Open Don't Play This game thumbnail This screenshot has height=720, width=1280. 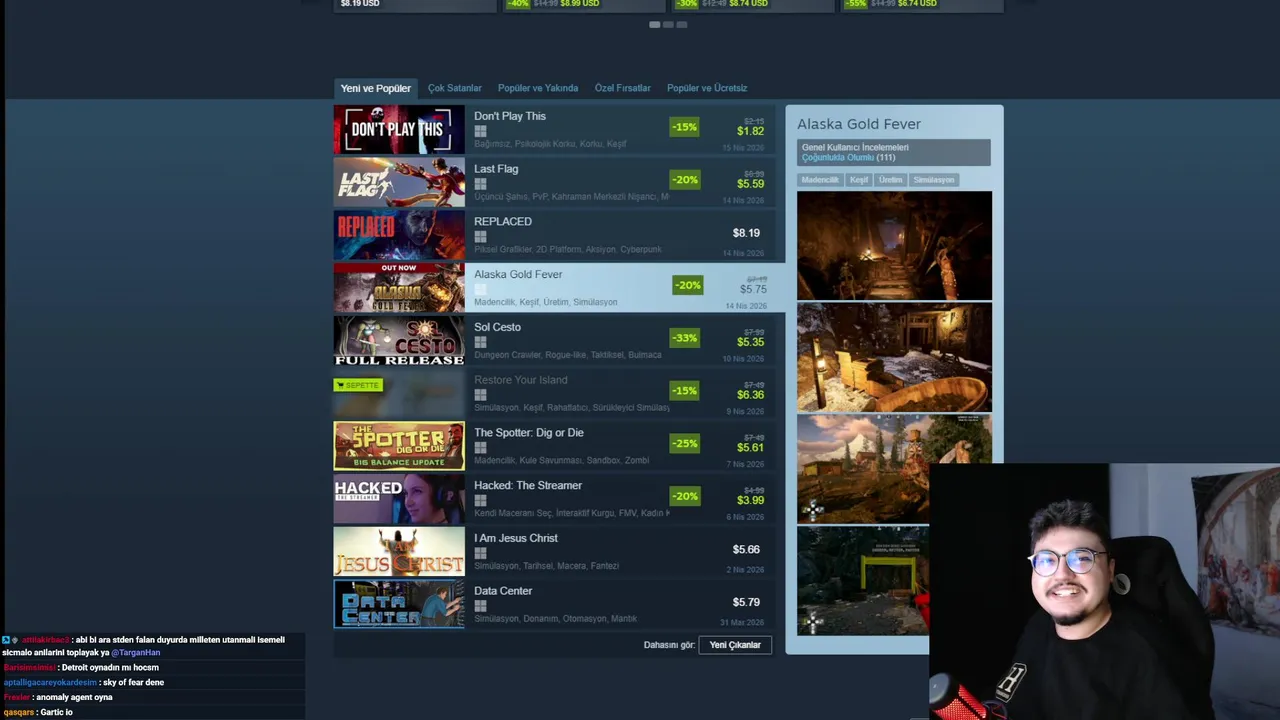click(x=399, y=130)
